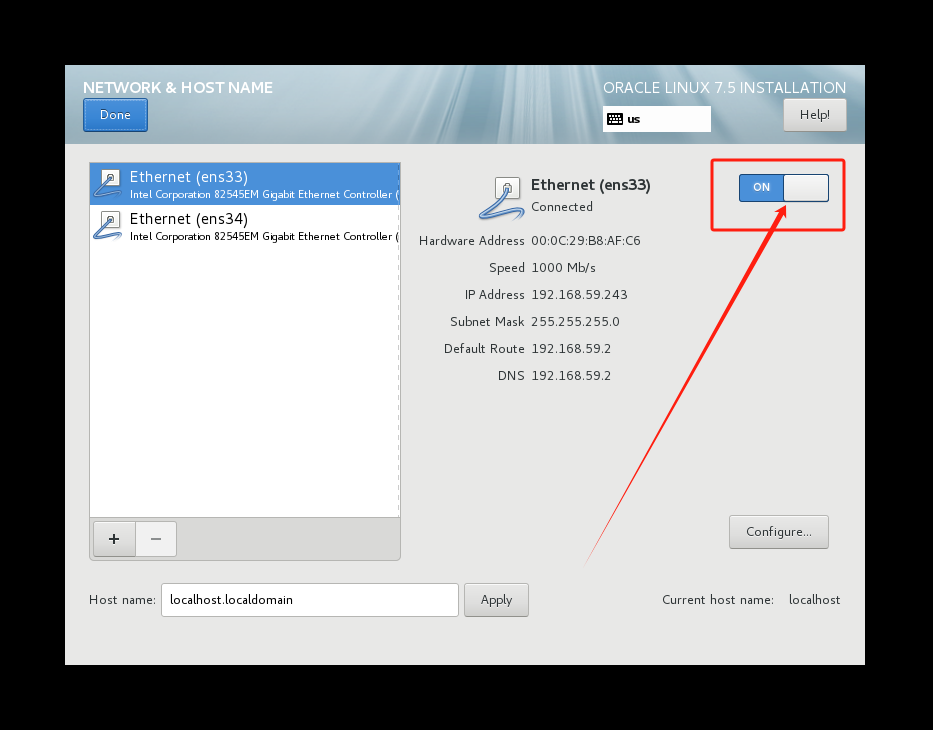Apply the new host name
Screen dimensions: 933x730
[x=496, y=600]
